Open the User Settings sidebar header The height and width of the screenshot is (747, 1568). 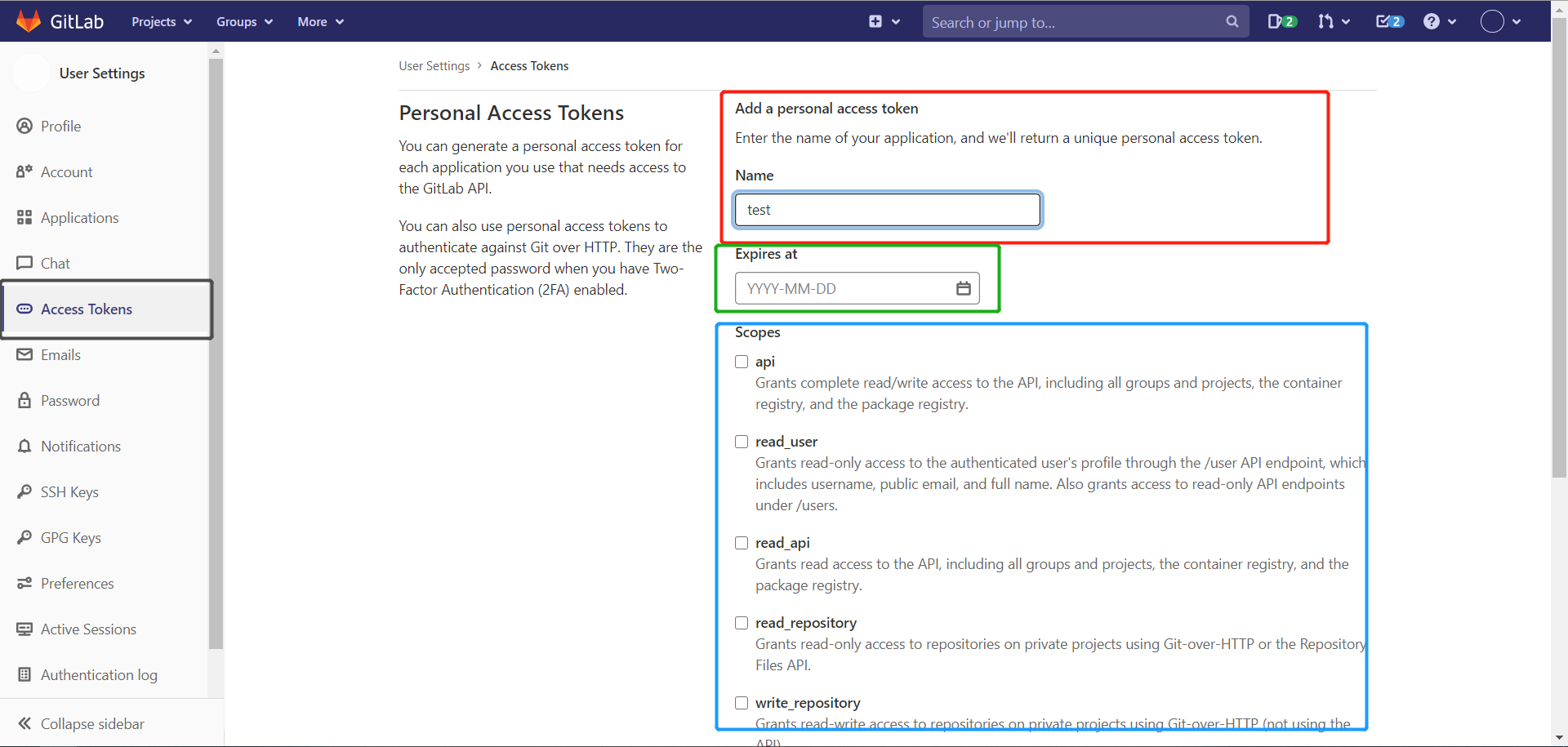coord(102,73)
